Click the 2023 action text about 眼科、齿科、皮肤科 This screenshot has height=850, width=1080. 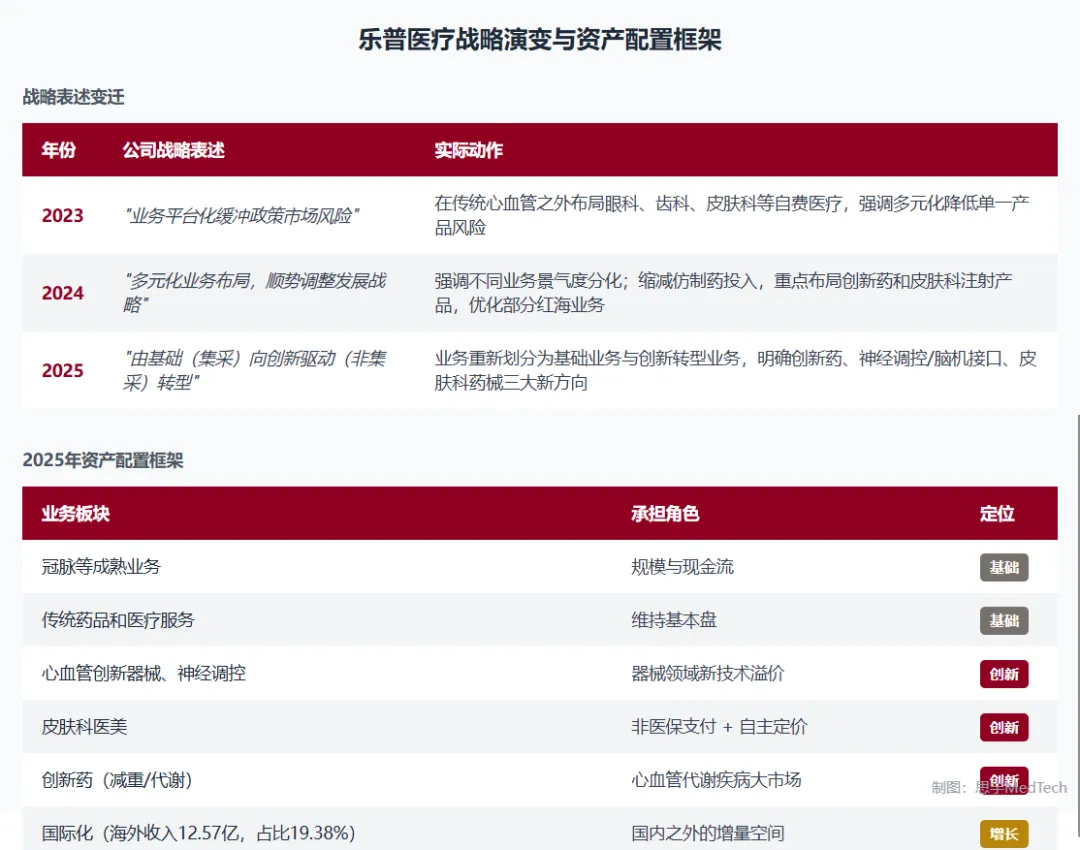click(731, 216)
